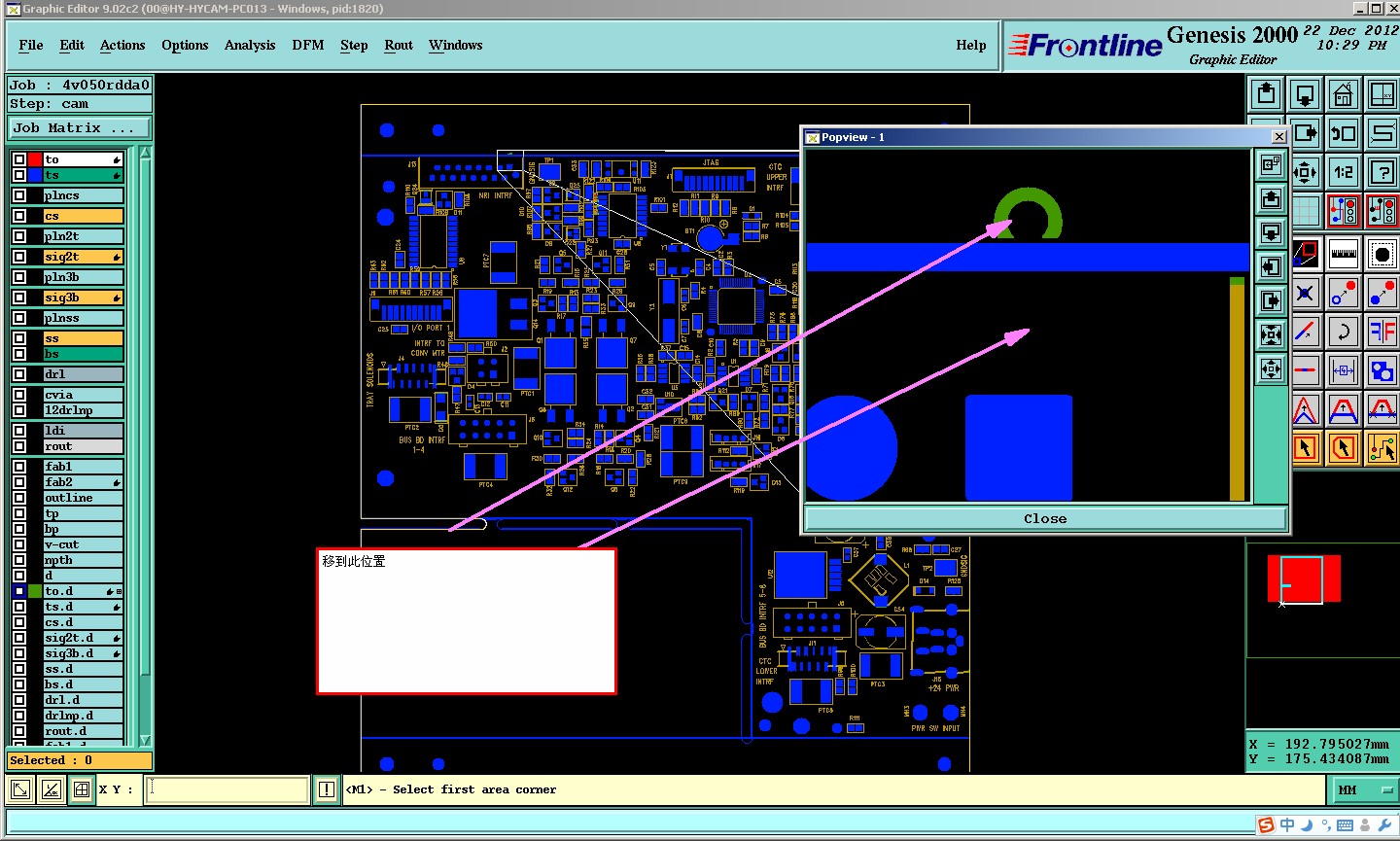Open the Actions menu
The width and height of the screenshot is (1400, 841).
pos(122,45)
